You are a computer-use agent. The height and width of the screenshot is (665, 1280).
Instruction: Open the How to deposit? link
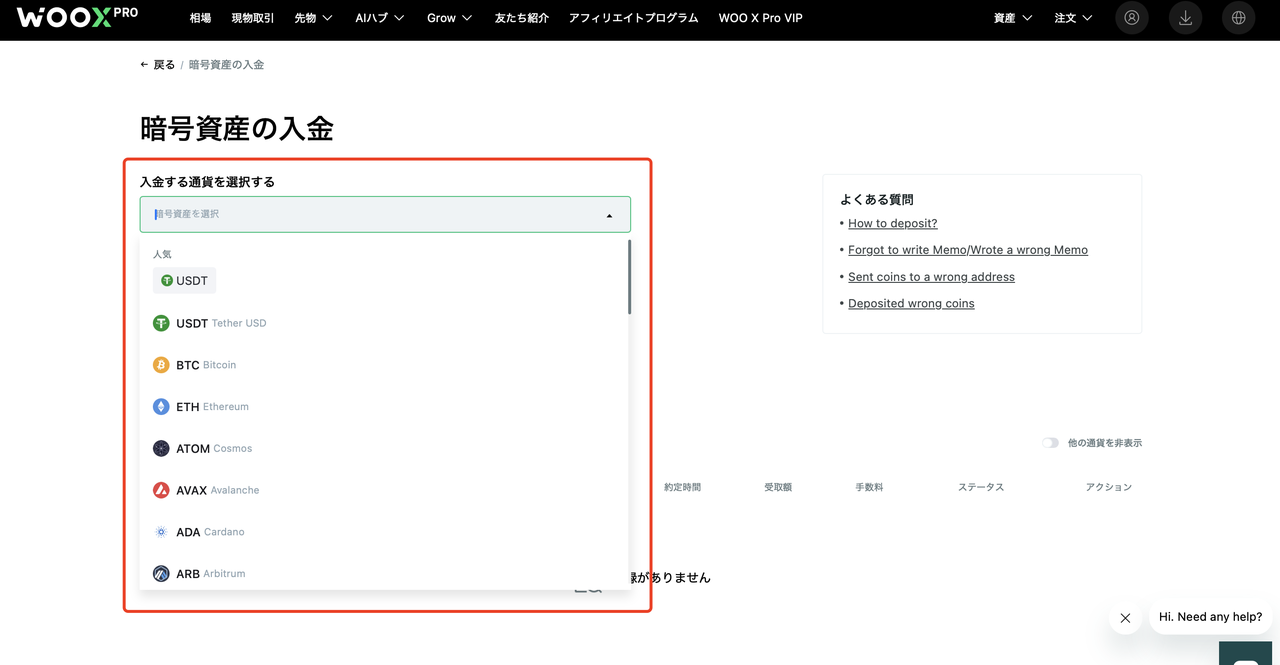coord(893,224)
